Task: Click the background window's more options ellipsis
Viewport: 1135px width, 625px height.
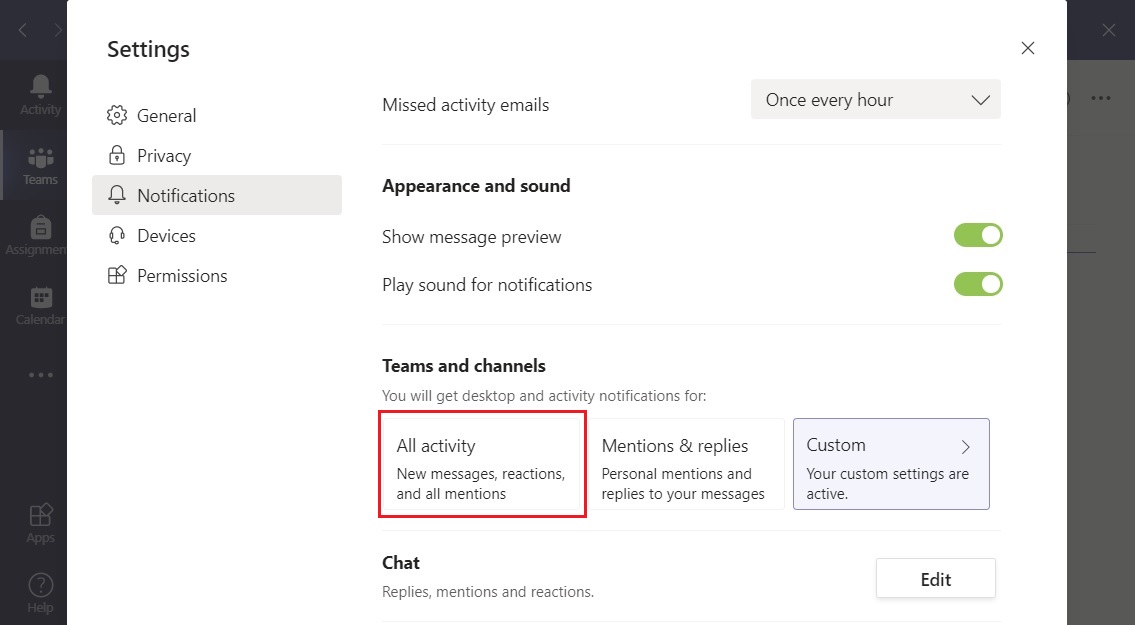Action: click(1100, 98)
